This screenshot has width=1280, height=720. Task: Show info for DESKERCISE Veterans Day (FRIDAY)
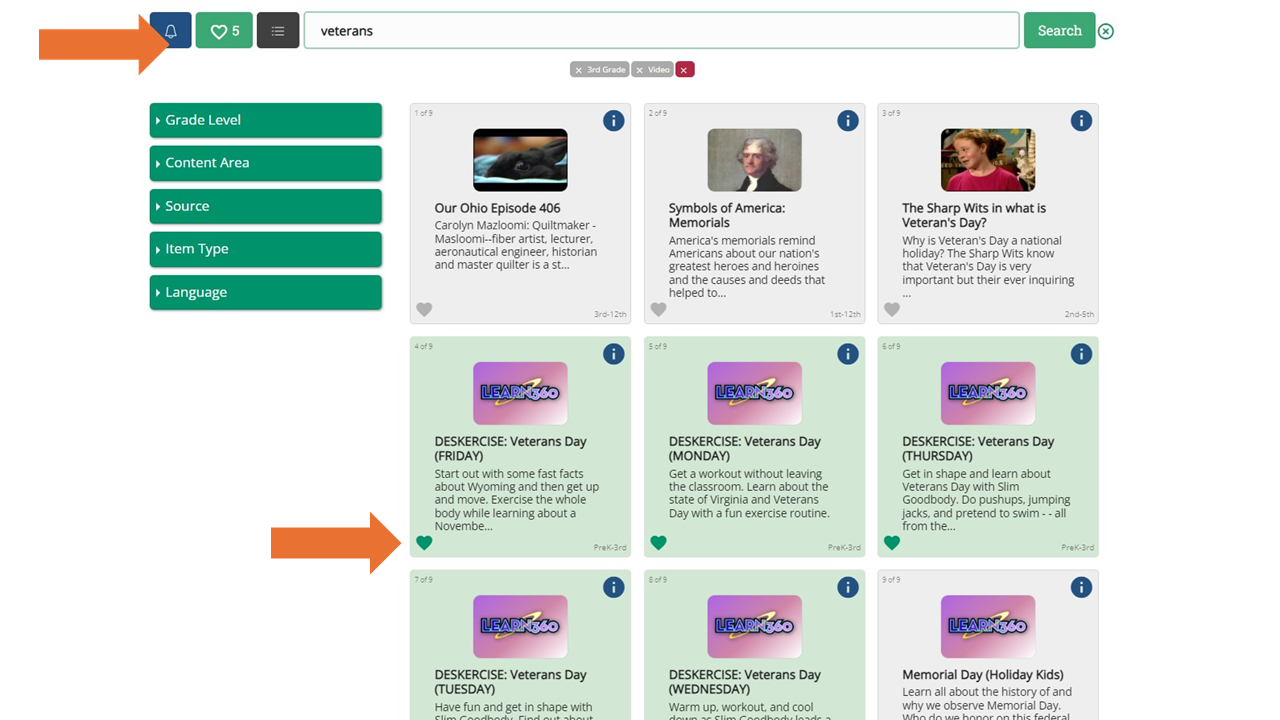pyautogui.click(x=614, y=354)
